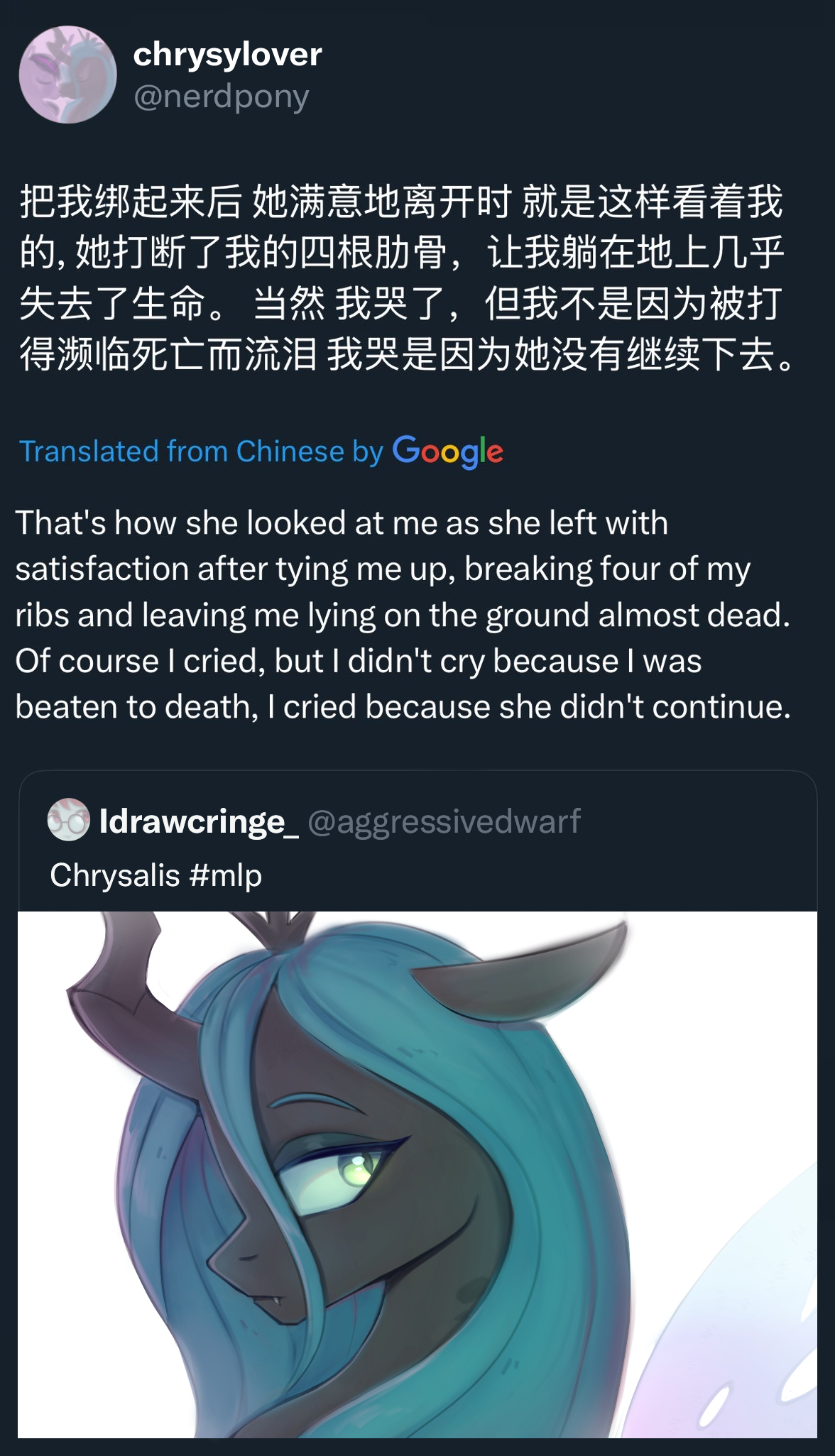Visit the @nerdpony handle
Image resolution: width=835 pixels, height=1456 pixels.
pyautogui.click(x=221, y=97)
